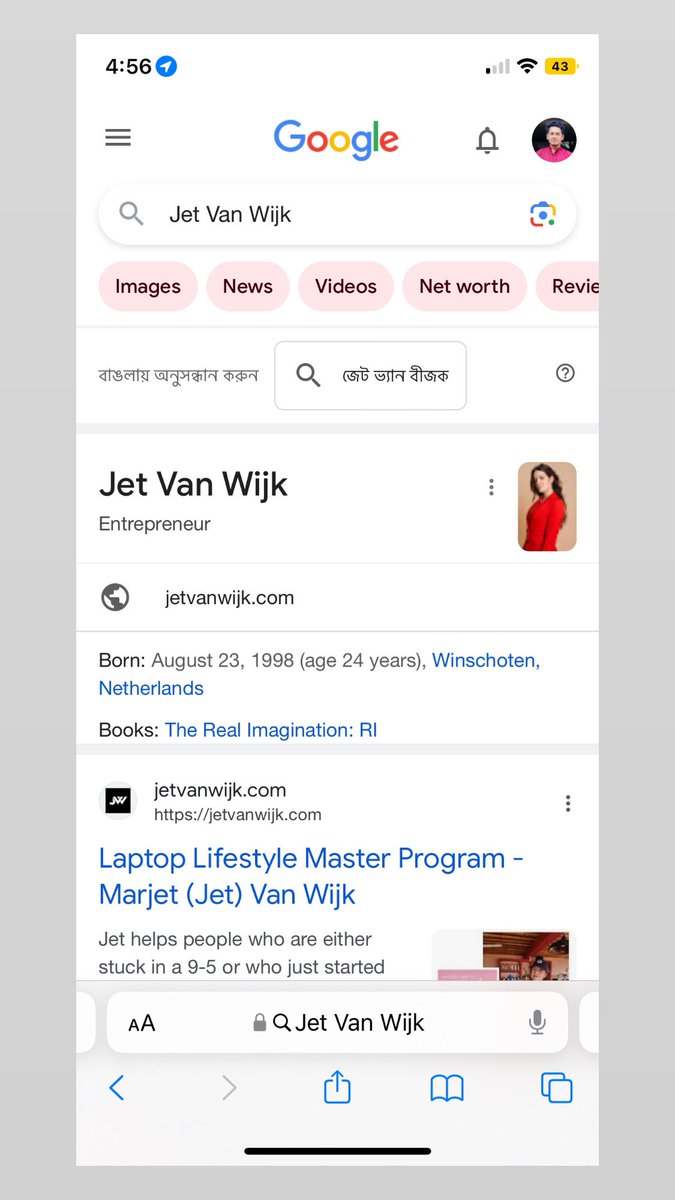Tap the Google logo

[x=337, y=139]
